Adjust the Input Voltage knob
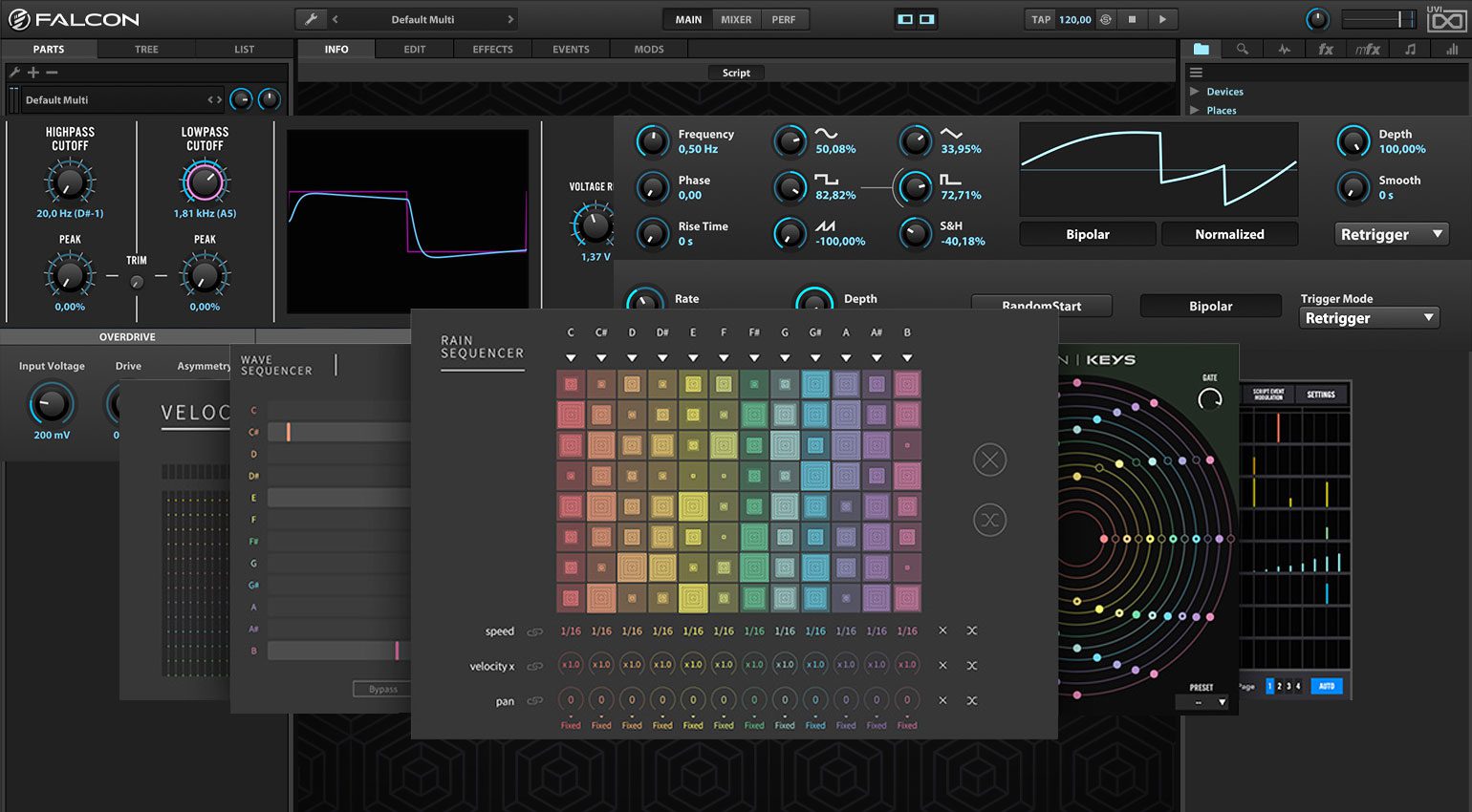 click(x=52, y=403)
